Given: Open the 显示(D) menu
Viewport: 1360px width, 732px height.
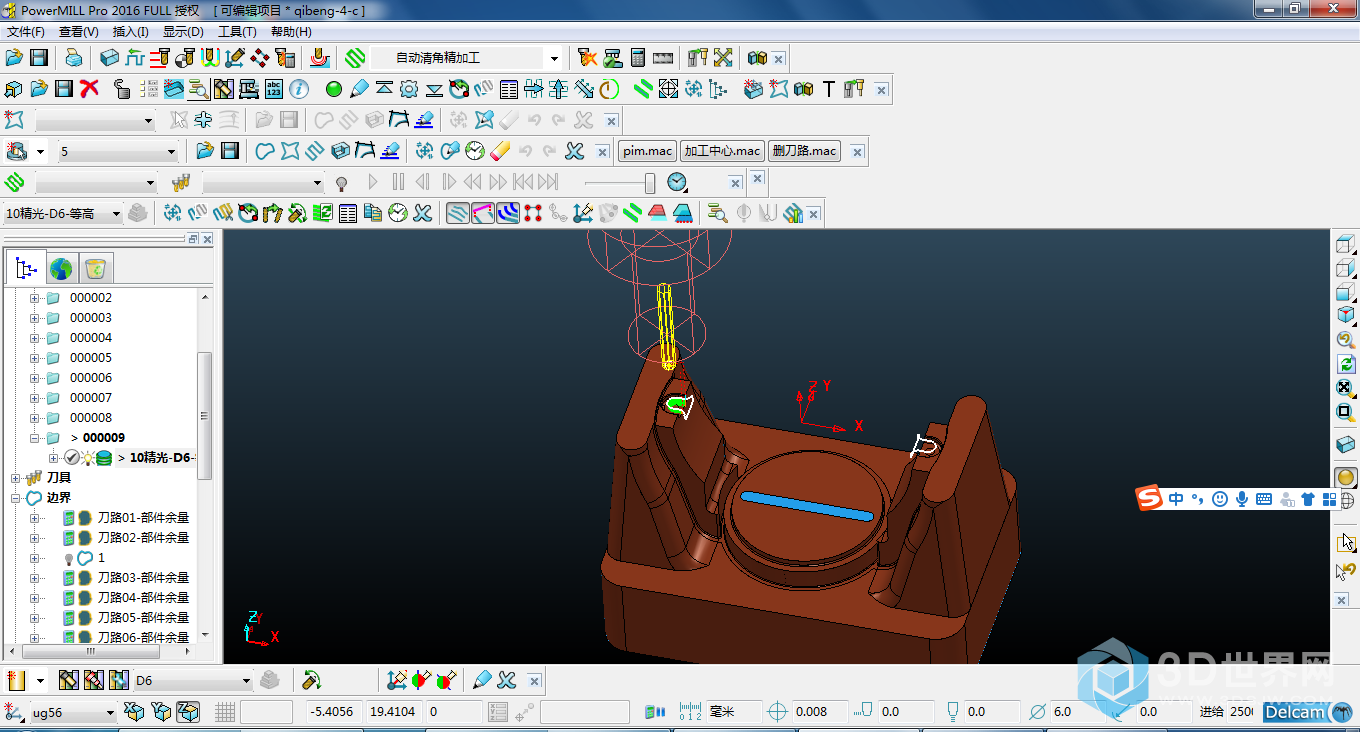Looking at the screenshot, I should click(x=183, y=32).
